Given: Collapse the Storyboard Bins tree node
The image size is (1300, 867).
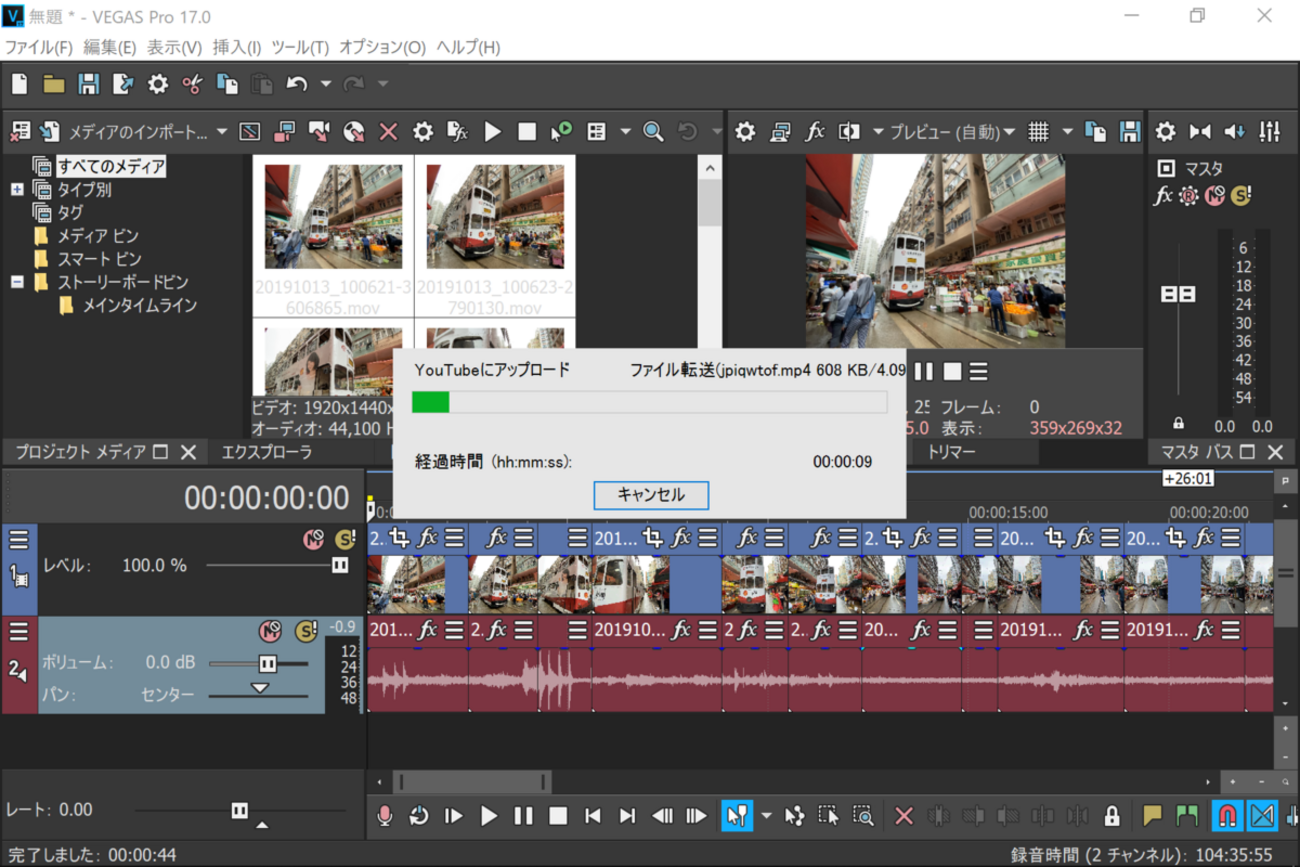Looking at the screenshot, I should (x=17, y=282).
